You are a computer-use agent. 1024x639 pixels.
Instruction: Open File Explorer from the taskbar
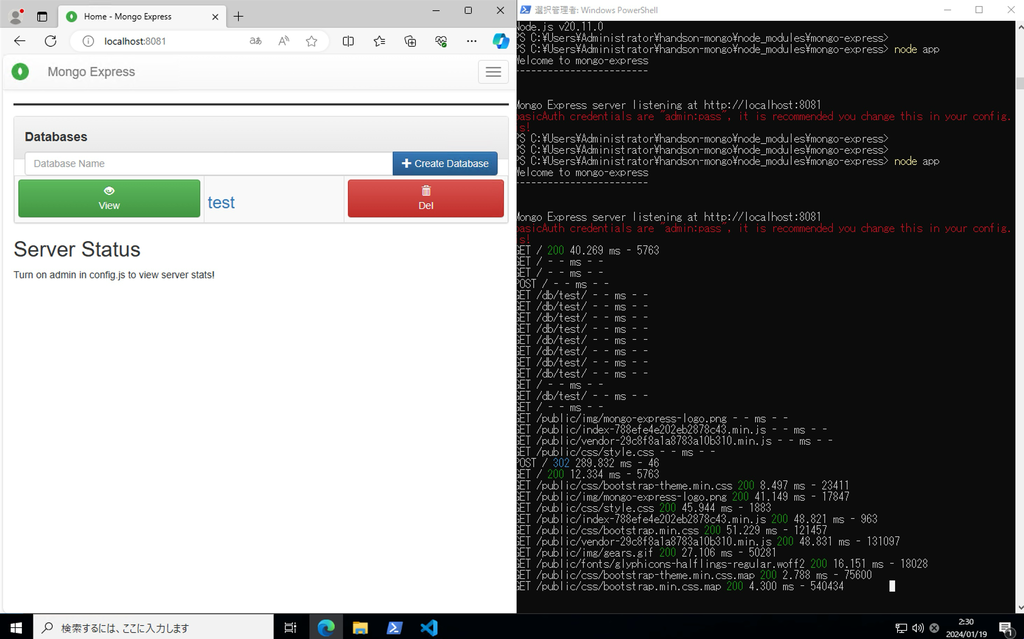pos(360,627)
